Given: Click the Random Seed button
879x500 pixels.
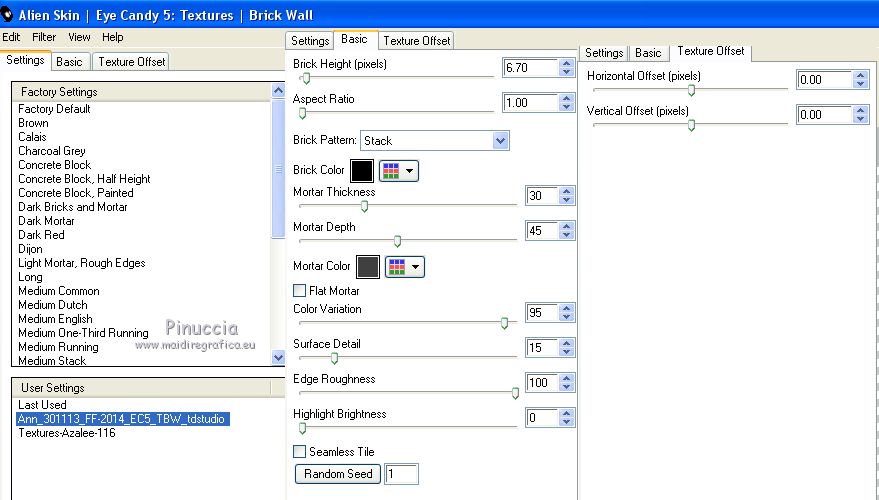Looking at the screenshot, I should (x=338, y=474).
